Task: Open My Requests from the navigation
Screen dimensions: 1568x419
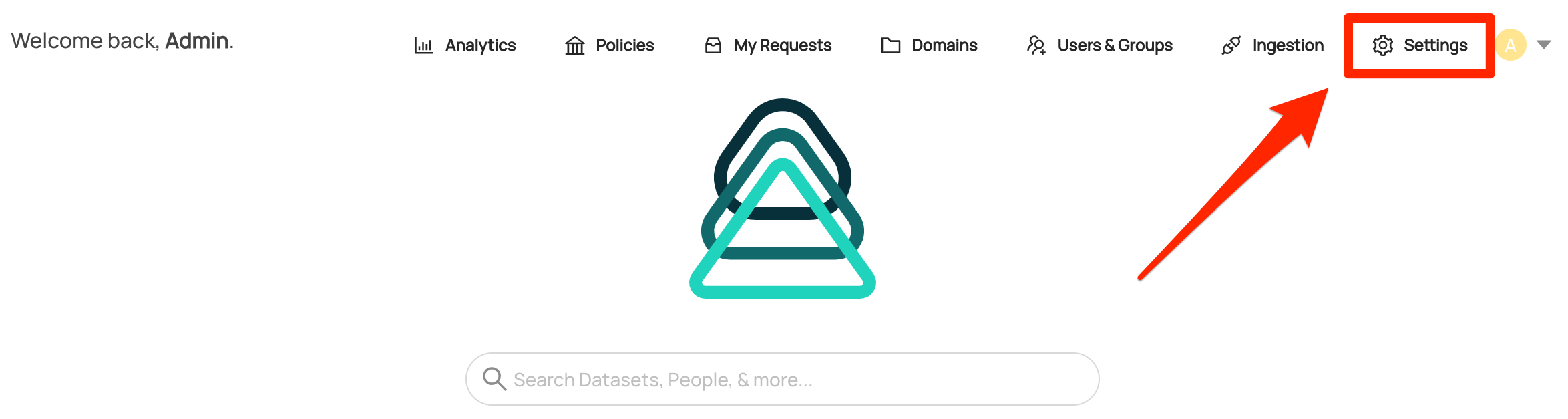Action: (x=783, y=45)
